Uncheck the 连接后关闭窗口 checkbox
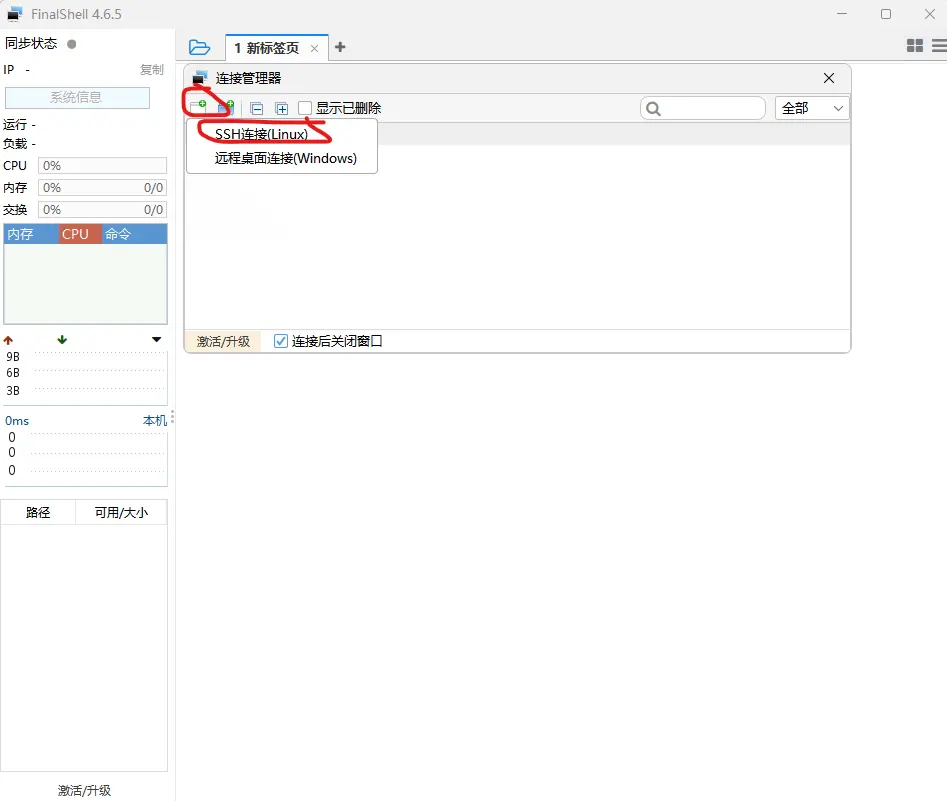947x801 pixels. tap(281, 341)
